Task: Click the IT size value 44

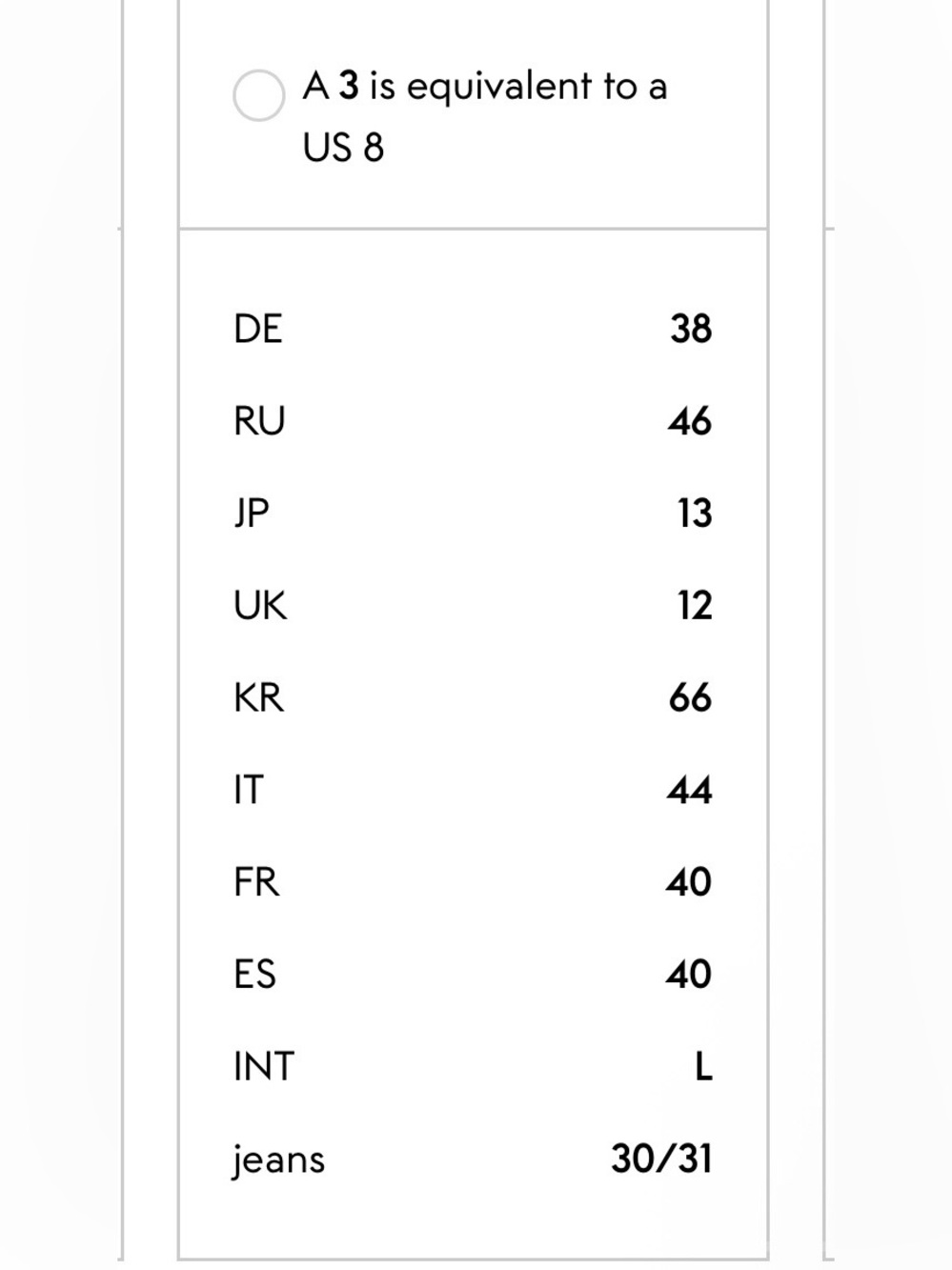Action: [690, 791]
